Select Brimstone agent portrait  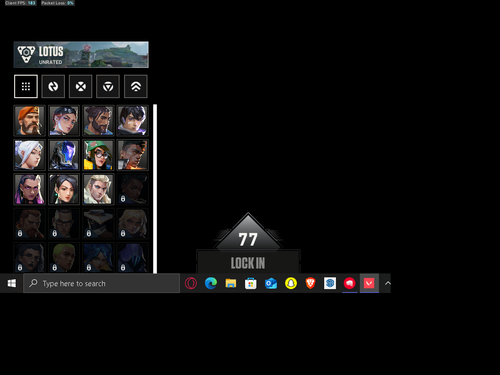coord(29,120)
